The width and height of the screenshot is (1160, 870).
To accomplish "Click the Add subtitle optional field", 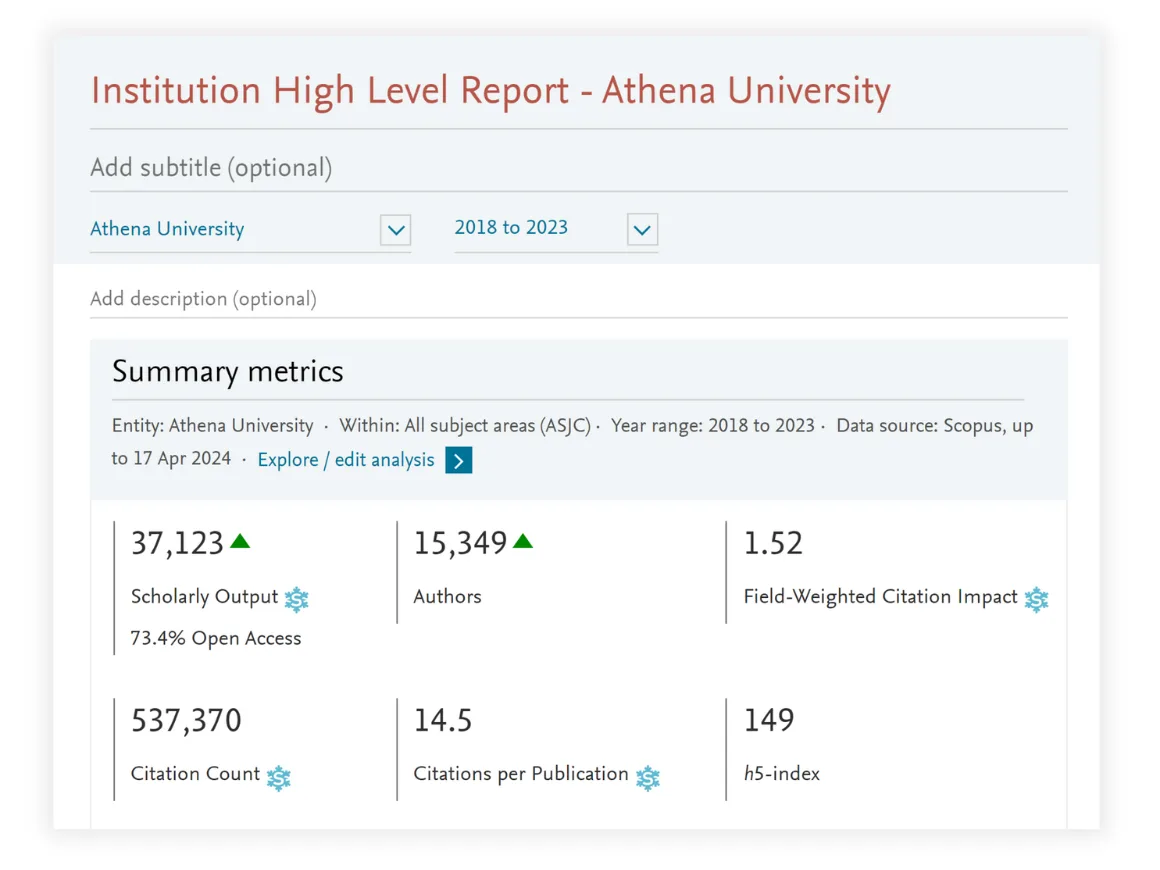I will coord(210,168).
